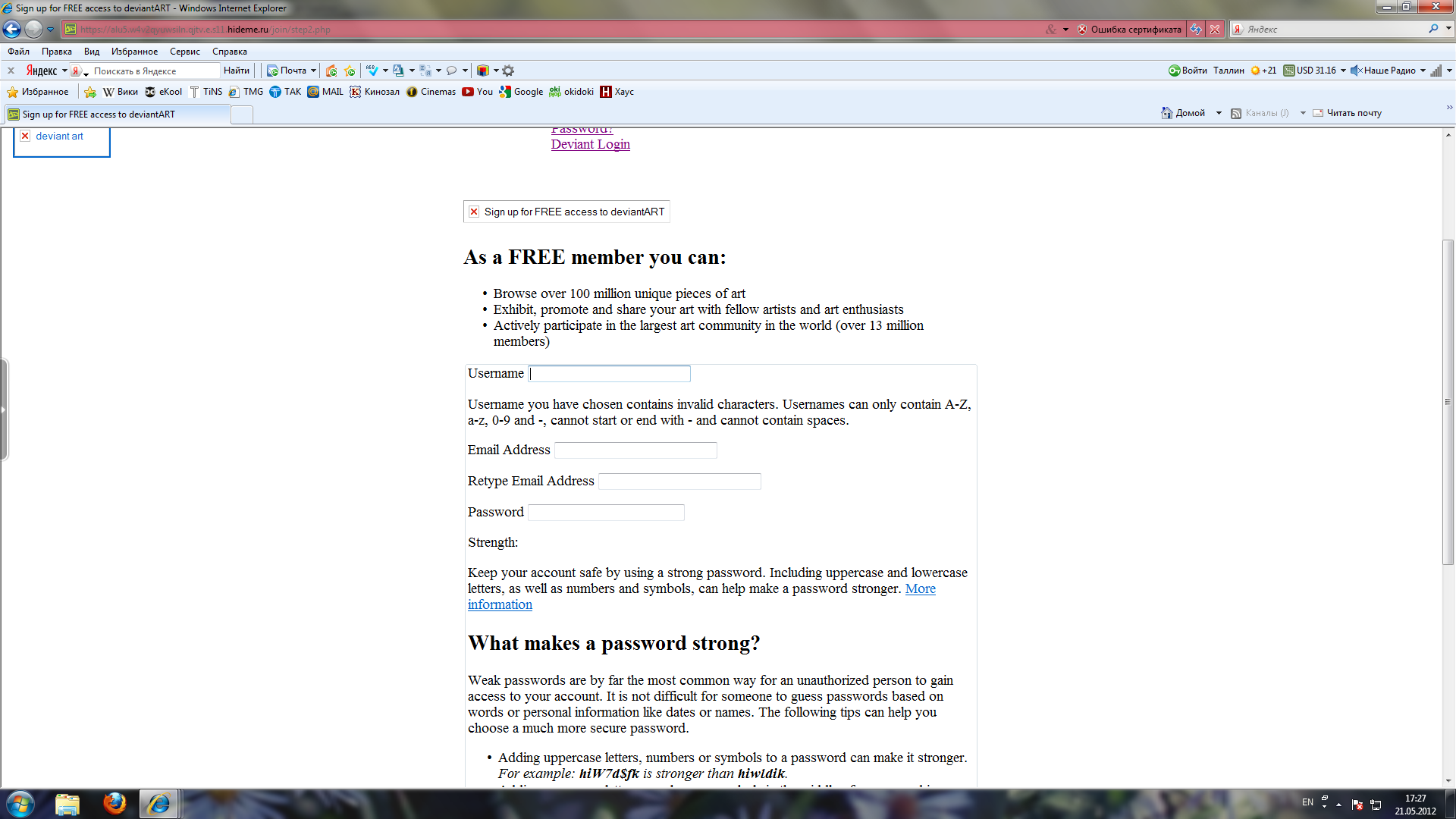Open Почта mail button
Viewport: 1456px width, 819px height.
click(x=287, y=71)
